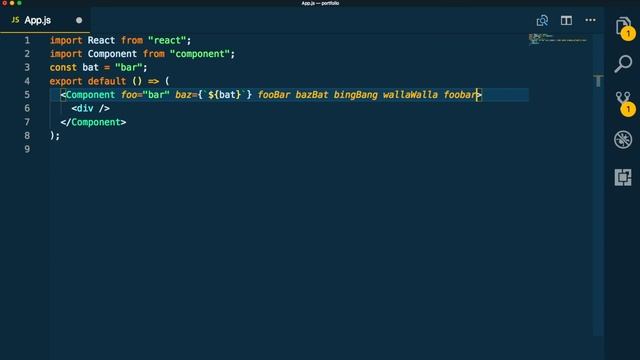This screenshot has height=360, width=640.
Task: Click line number 3 in the gutter
Action: pos(27,67)
